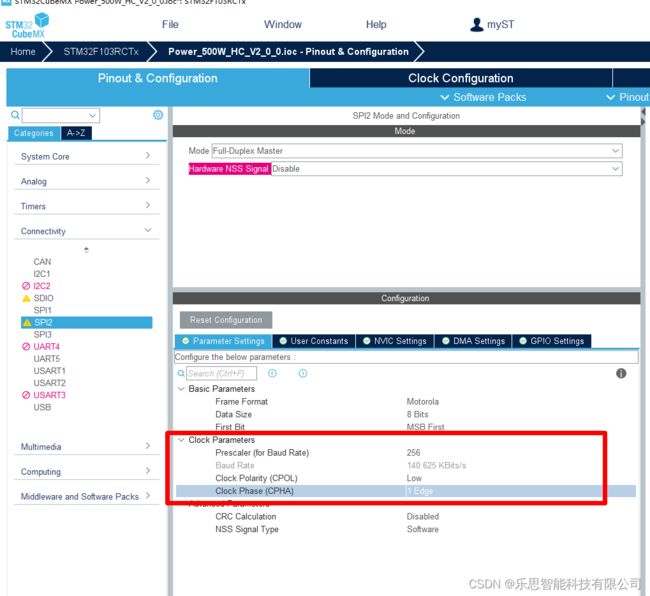This screenshot has width=650, height=596.
Task: Select UART5 peripheral
Action: tap(46, 359)
